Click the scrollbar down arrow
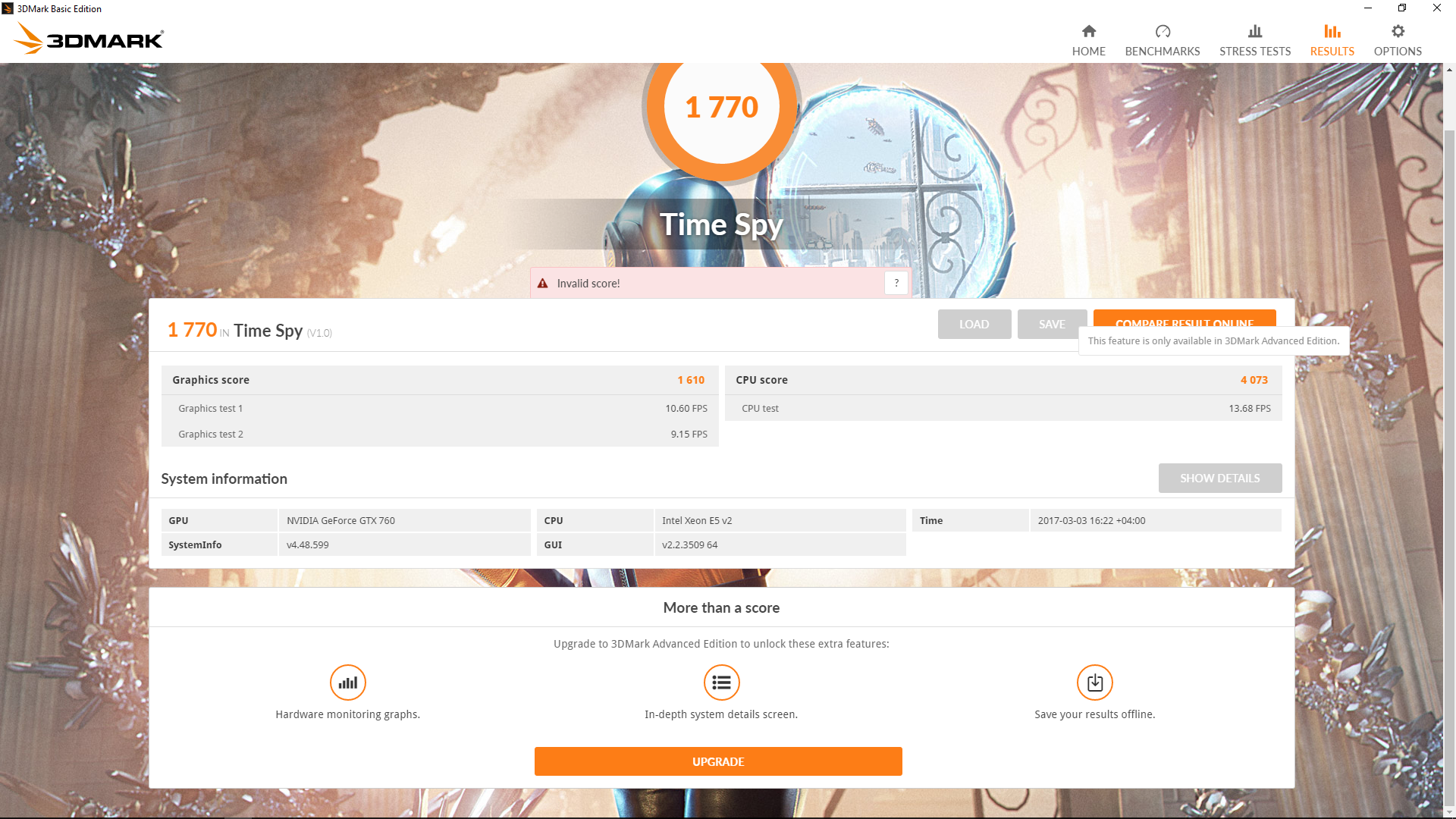 [1449, 812]
